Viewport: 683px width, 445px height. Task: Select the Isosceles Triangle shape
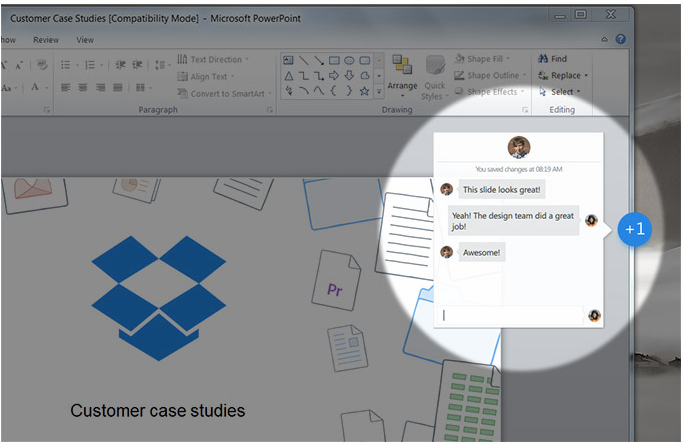point(288,76)
